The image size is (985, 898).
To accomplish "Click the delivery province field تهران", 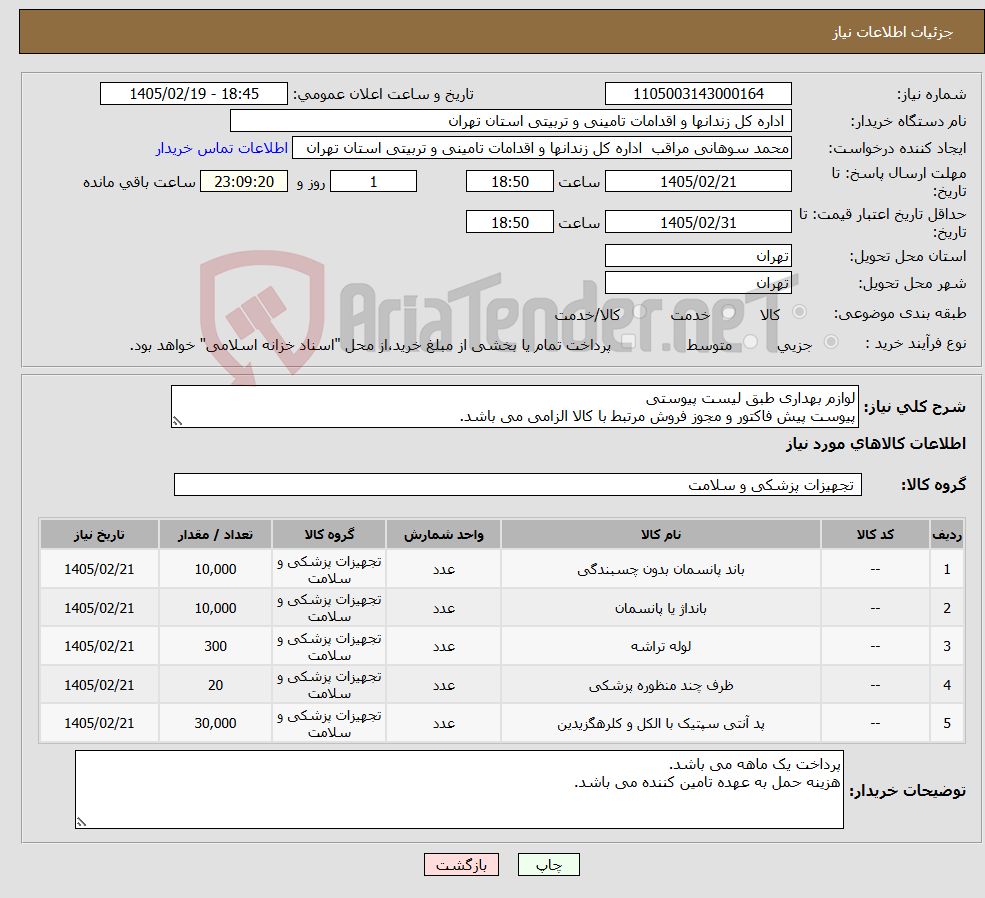I will click(698, 256).
